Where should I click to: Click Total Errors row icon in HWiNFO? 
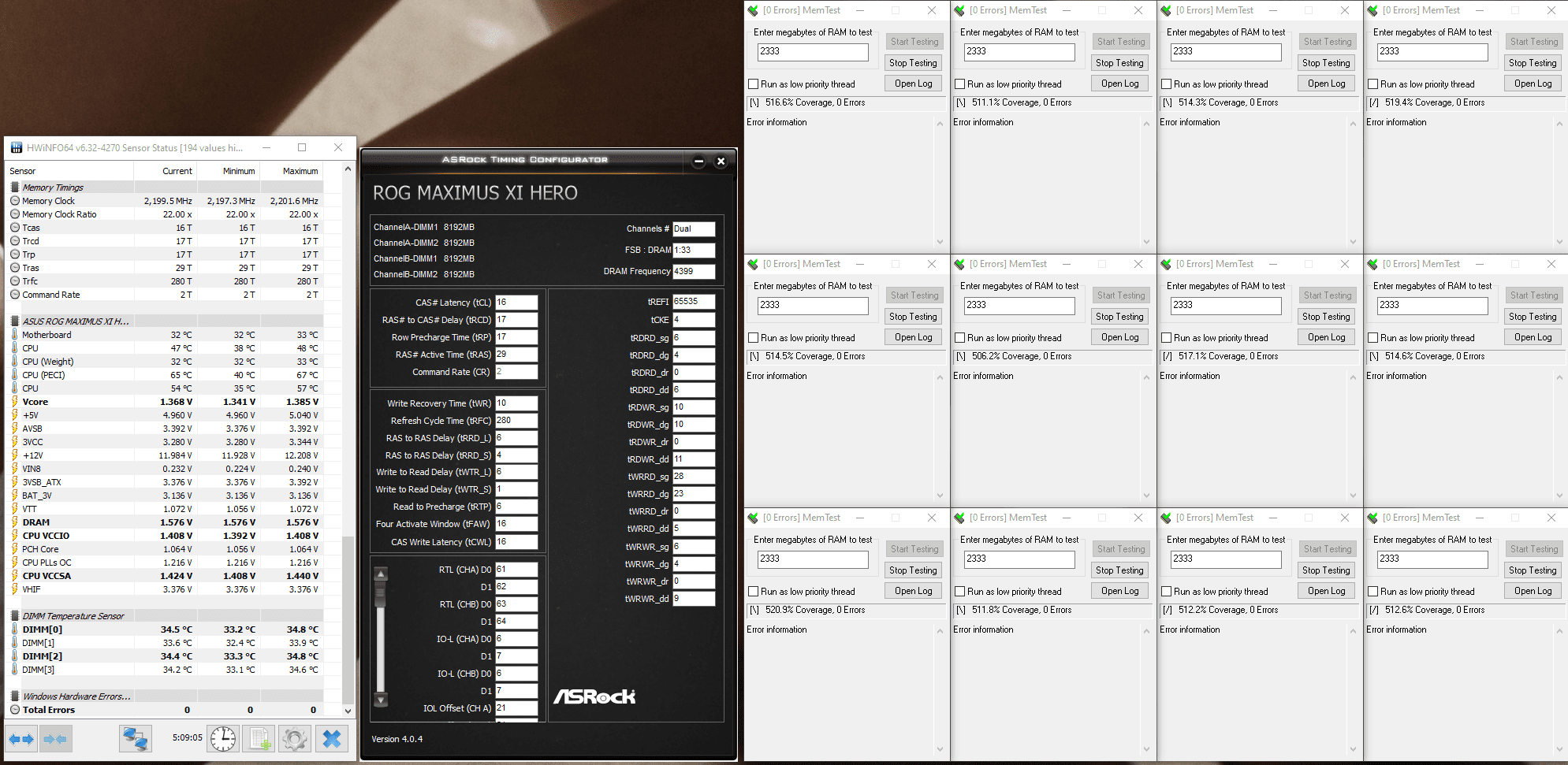(15, 710)
